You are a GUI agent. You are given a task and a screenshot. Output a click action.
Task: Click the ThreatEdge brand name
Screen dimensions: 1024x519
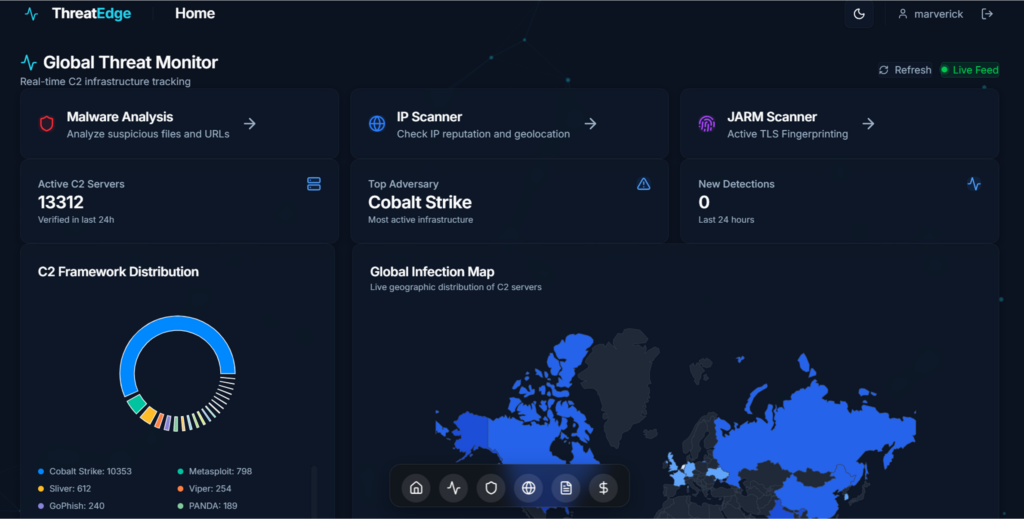pos(91,13)
